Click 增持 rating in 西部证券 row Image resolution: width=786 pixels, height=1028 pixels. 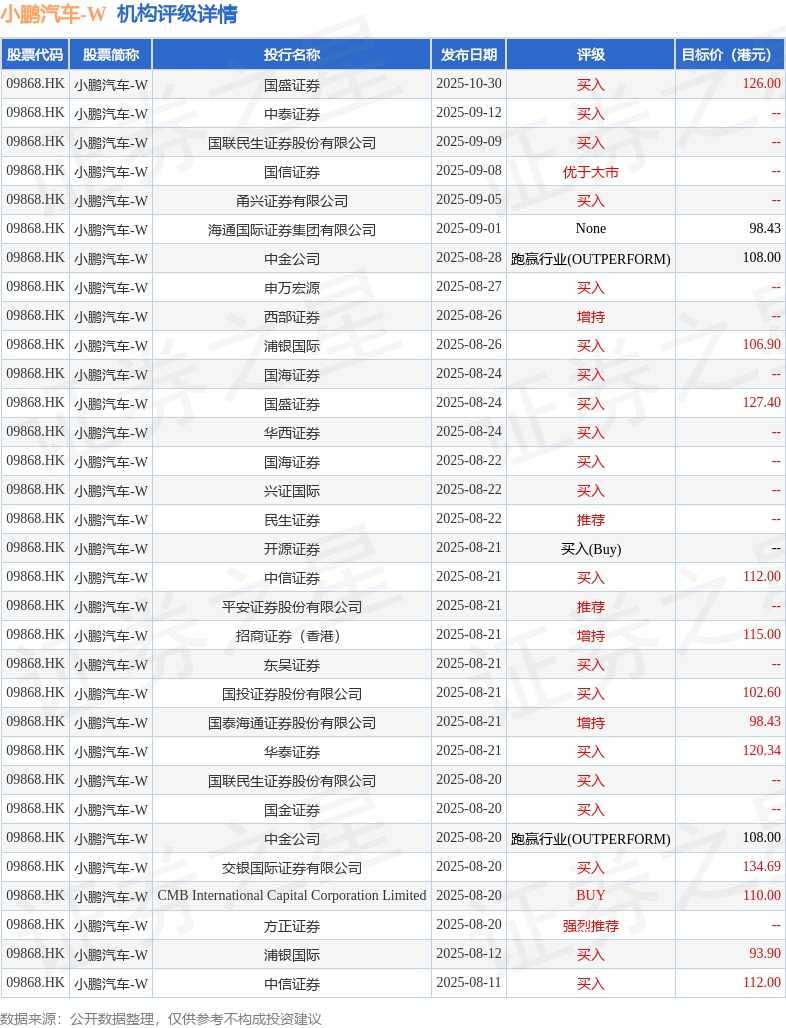[591, 317]
